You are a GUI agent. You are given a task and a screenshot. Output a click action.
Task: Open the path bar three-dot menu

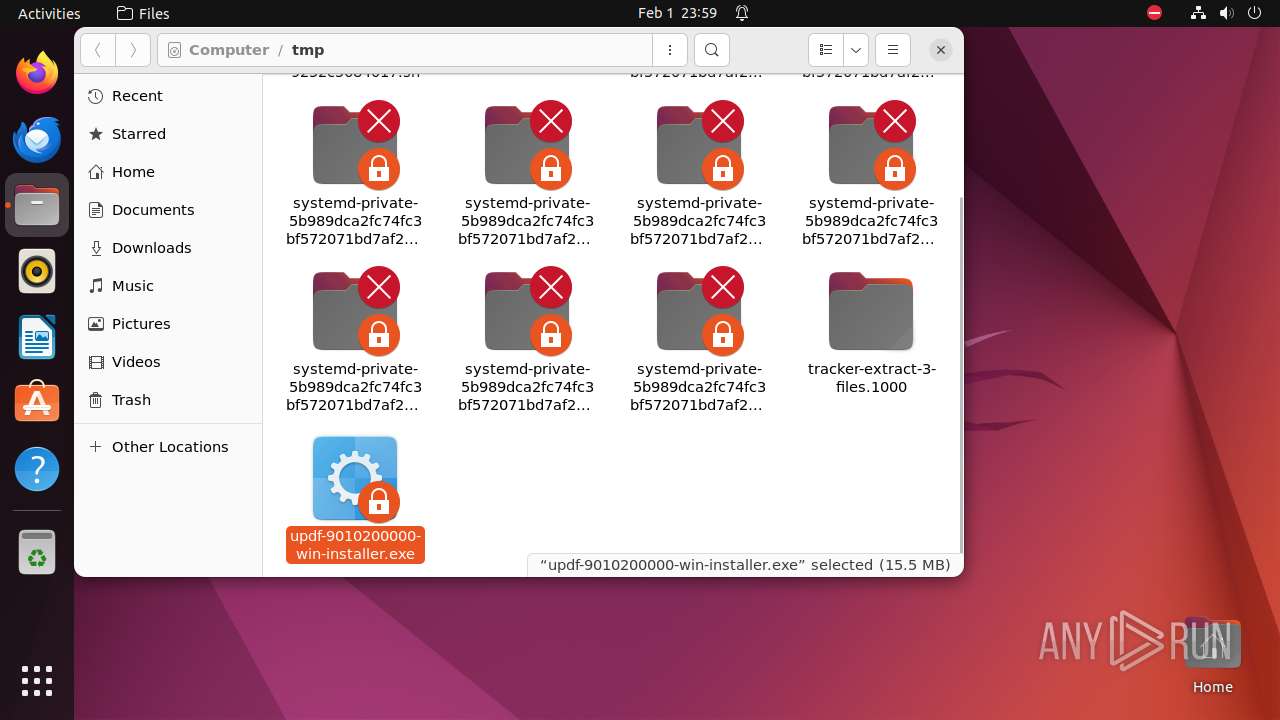click(669, 50)
